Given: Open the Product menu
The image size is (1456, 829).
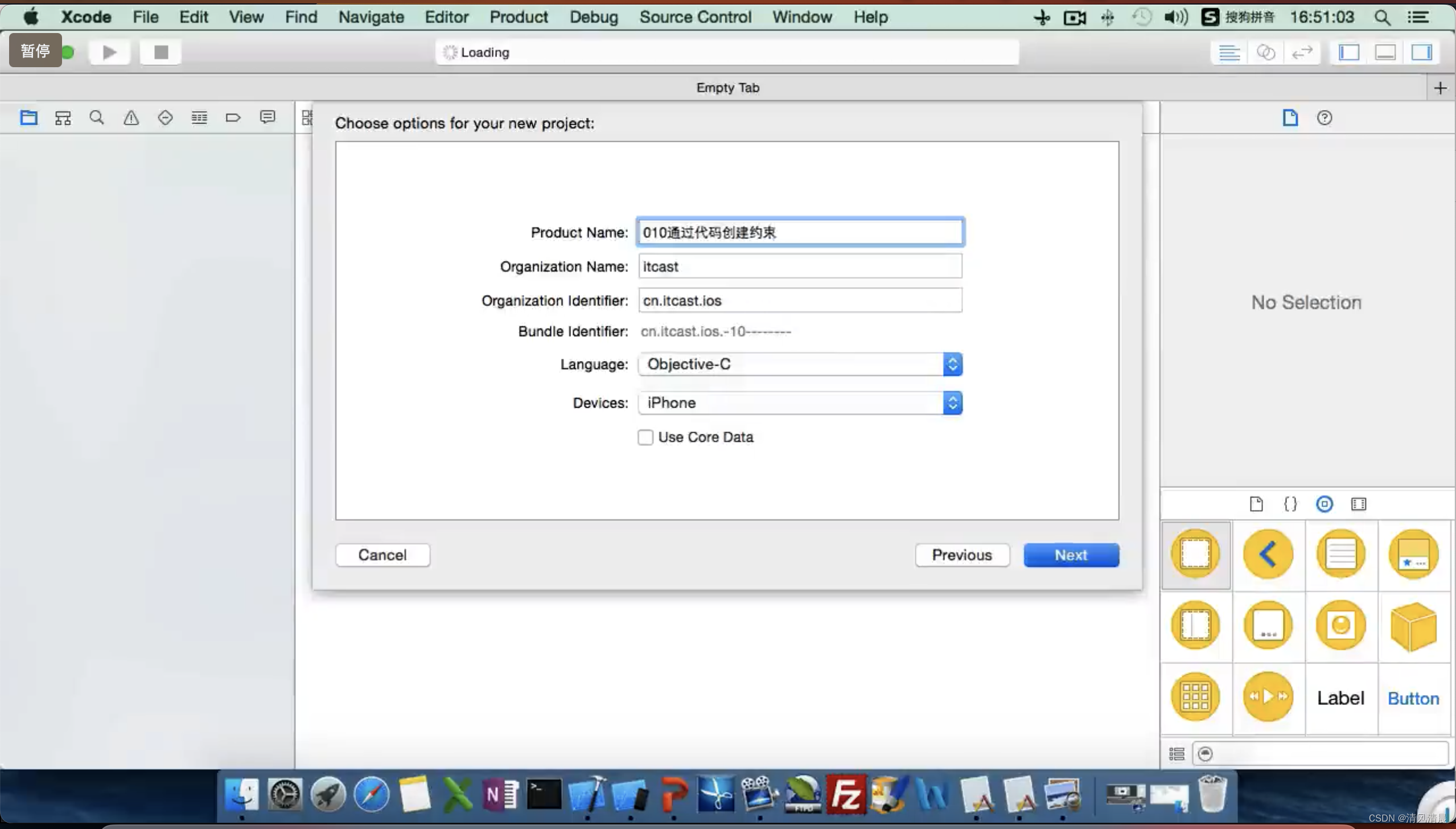Looking at the screenshot, I should point(519,17).
